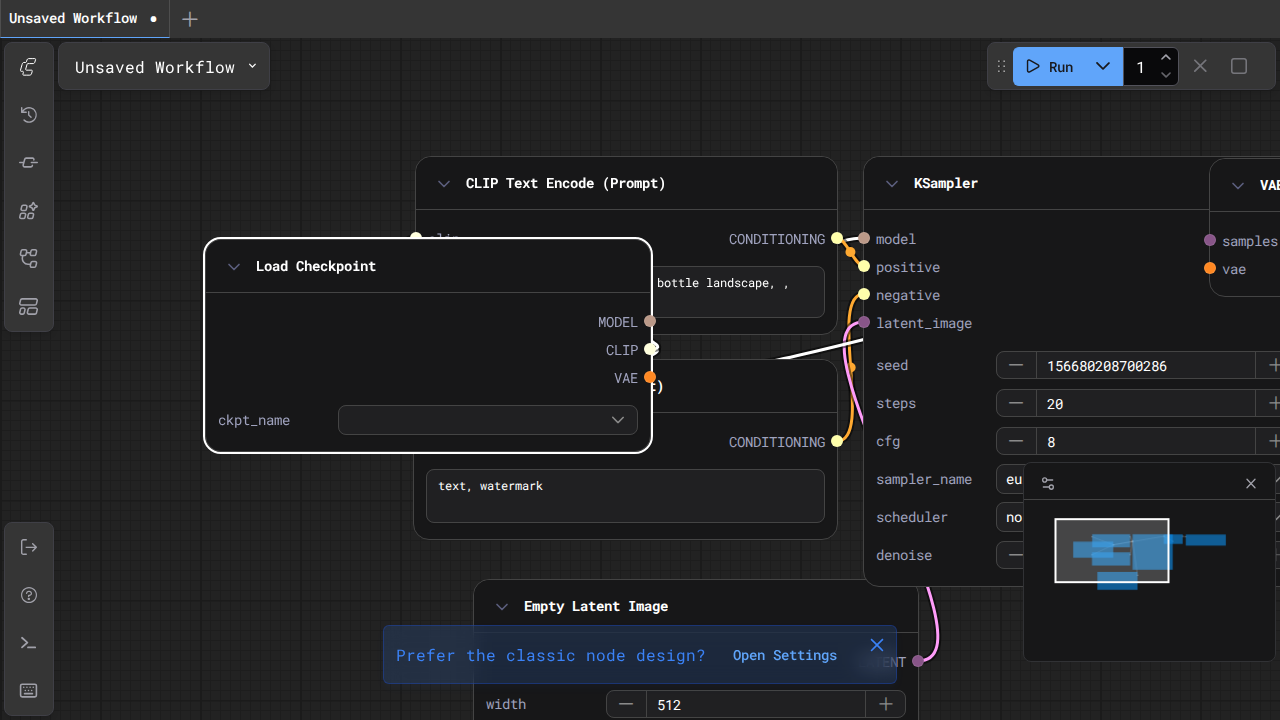Image resolution: width=1280 pixels, height=720 pixels.
Task: Toggle the bottom console terminal panel
Action: [29, 643]
